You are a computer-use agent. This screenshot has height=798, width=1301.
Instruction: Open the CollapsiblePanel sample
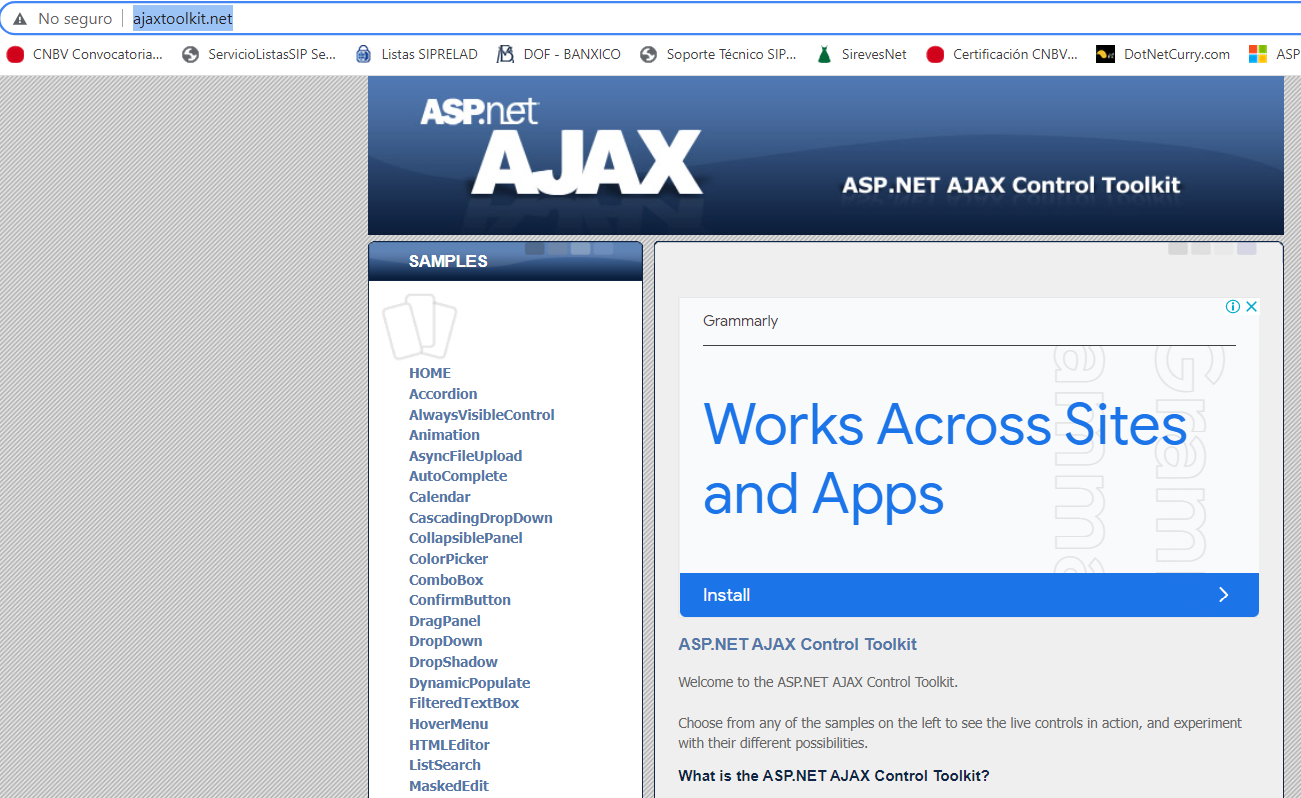click(x=466, y=538)
